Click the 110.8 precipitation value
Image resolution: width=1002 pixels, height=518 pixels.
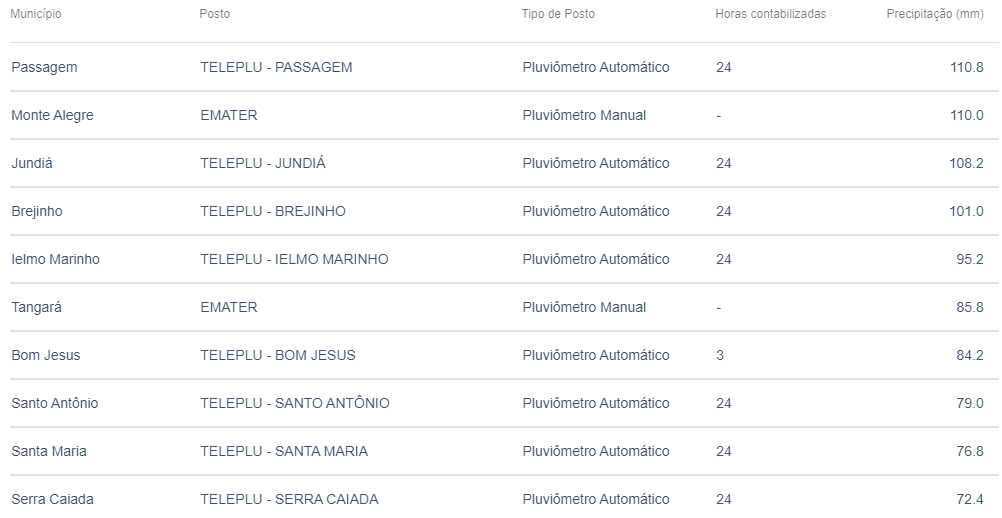967,67
